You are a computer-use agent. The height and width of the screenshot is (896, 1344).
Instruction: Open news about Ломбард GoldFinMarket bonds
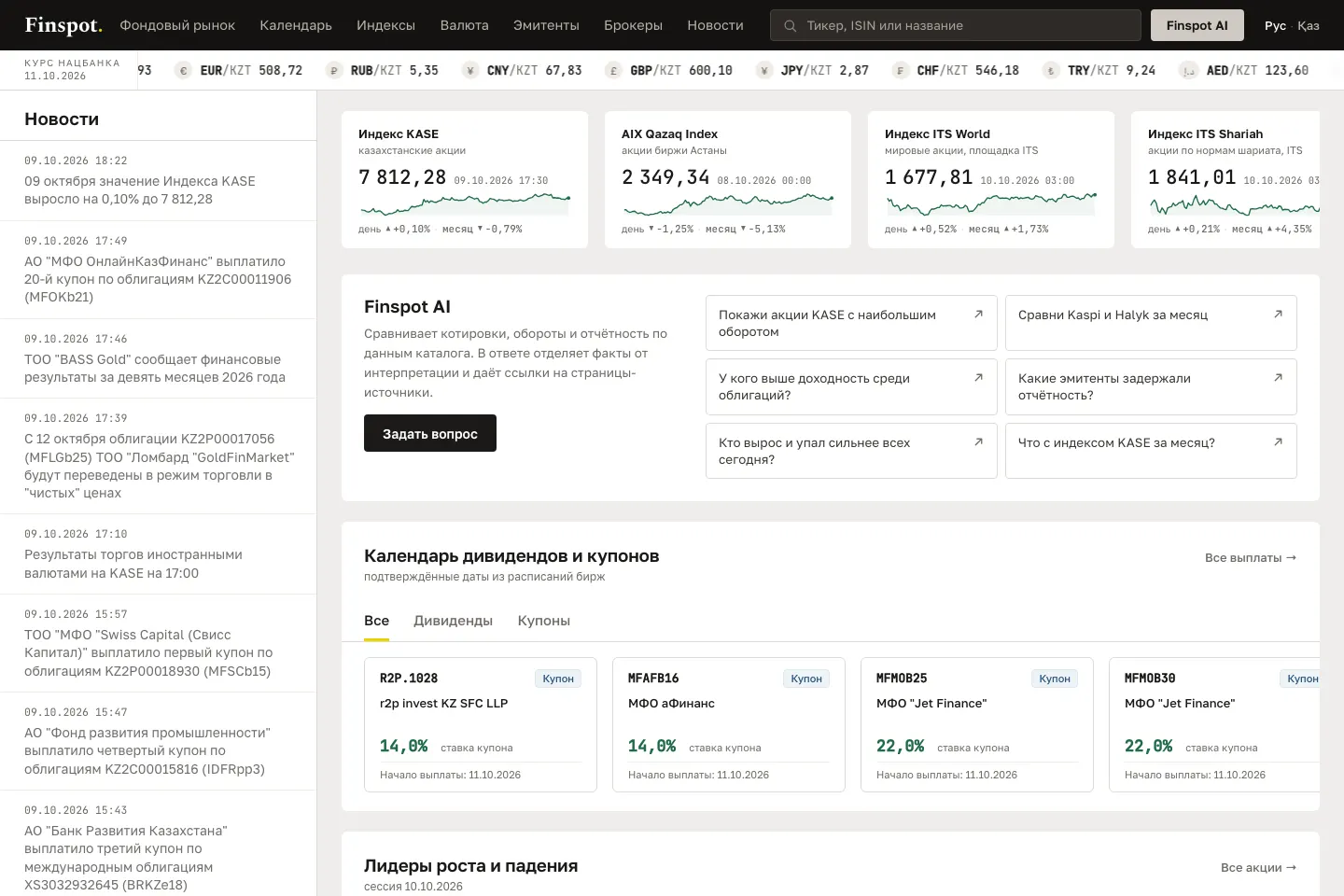[x=158, y=456]
